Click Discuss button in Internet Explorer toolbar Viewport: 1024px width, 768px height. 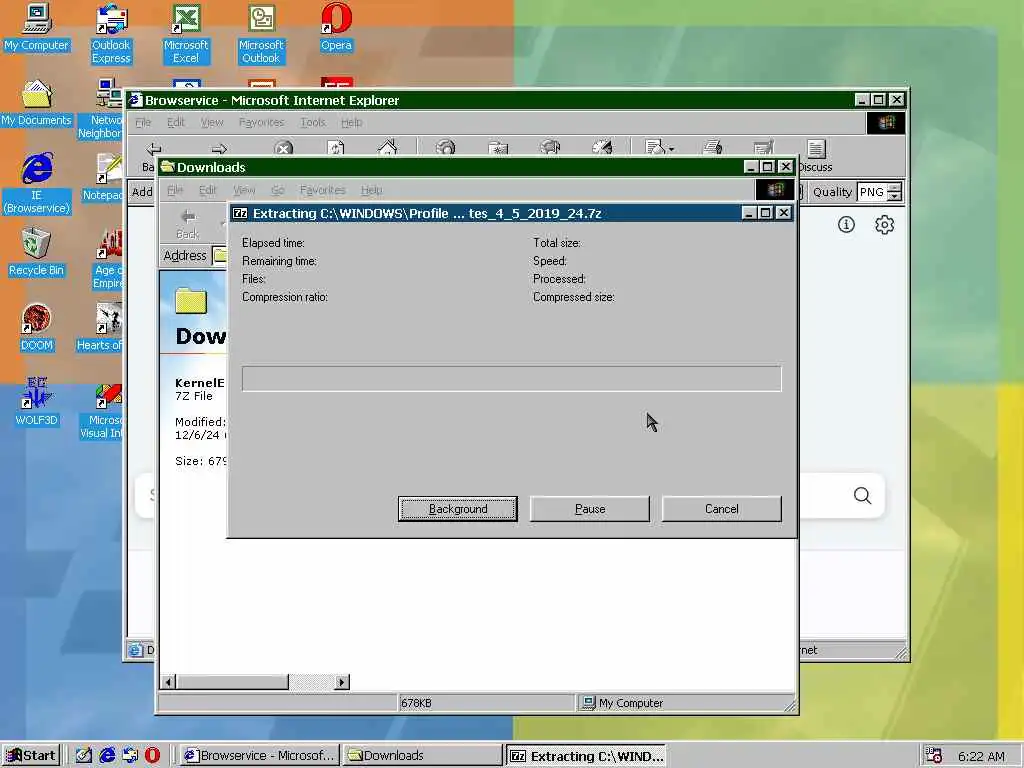click(x=816, y=156)
